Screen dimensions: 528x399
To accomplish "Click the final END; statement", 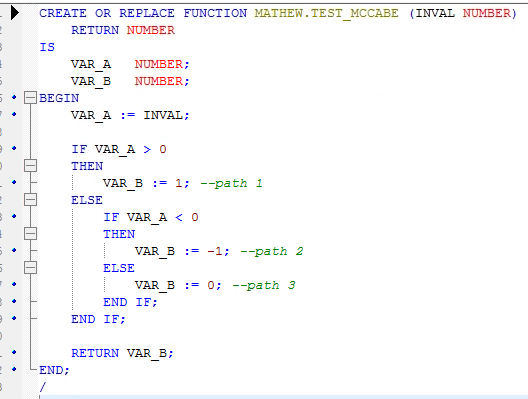I will click(x=54, y=370).
